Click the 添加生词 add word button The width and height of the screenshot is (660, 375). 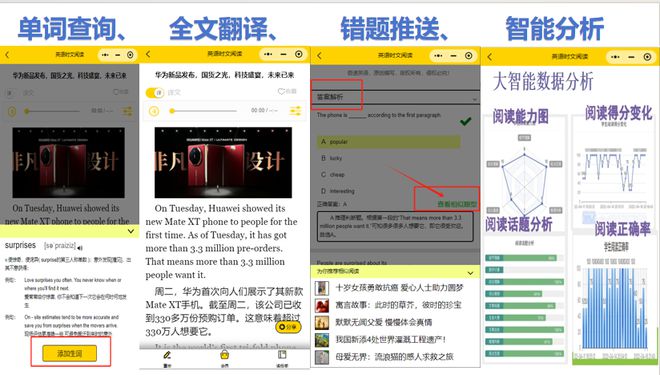click(69, 354)
